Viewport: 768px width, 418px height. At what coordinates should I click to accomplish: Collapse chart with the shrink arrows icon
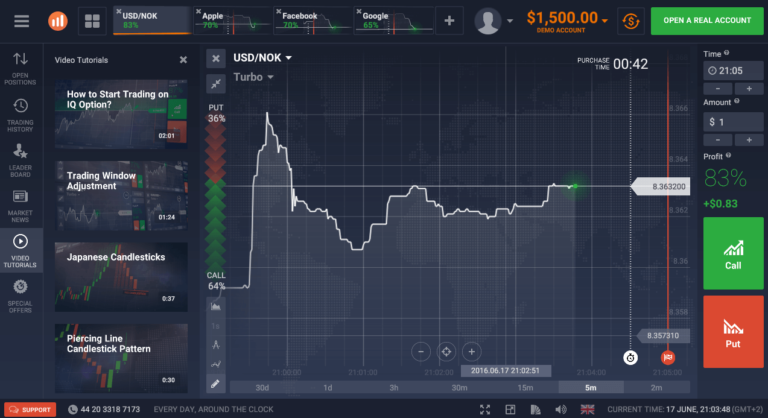point(216,84)
